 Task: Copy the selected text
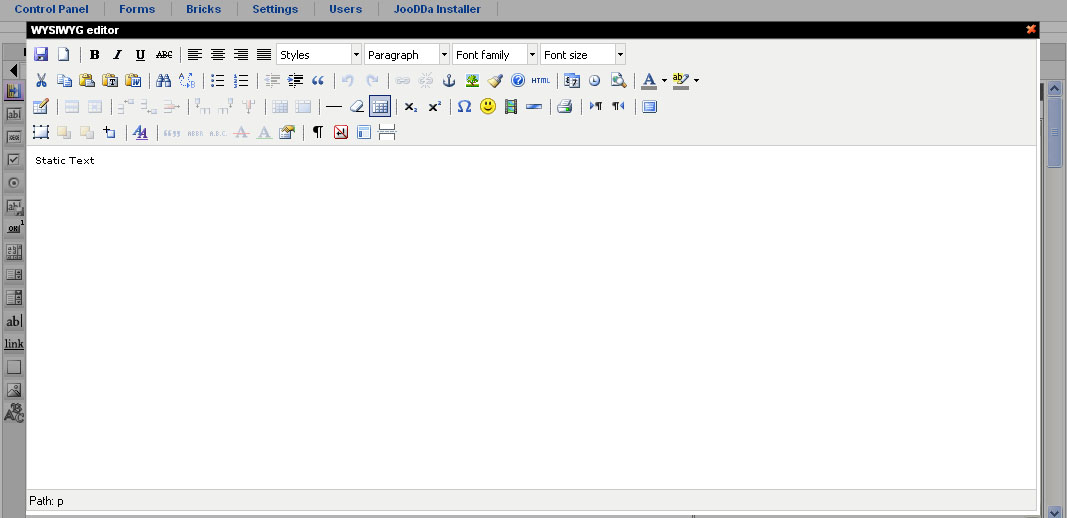64,80
